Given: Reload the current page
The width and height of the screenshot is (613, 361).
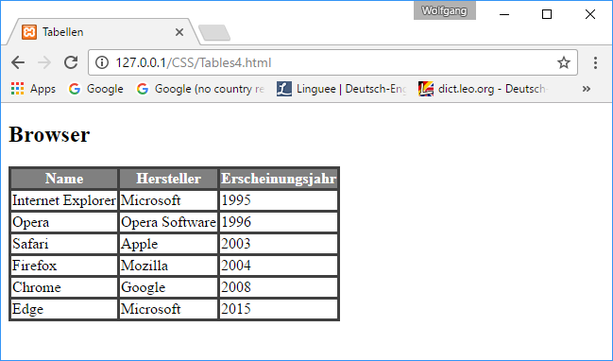Looking at the screenshot, I should coord(71,63).
